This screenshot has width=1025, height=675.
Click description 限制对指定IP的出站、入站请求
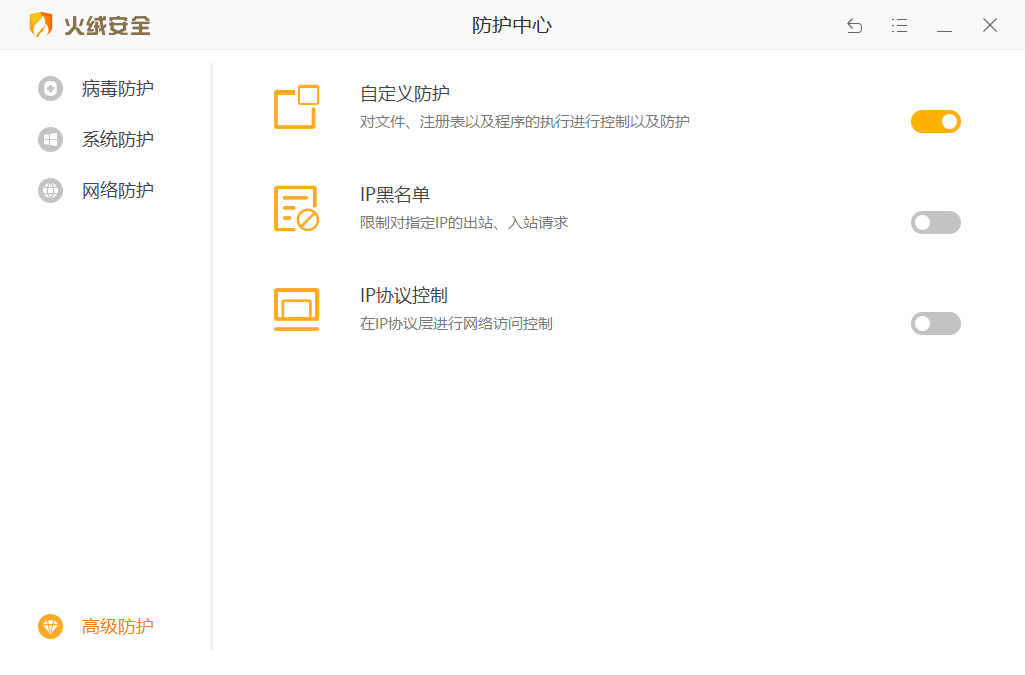point(464,223)
